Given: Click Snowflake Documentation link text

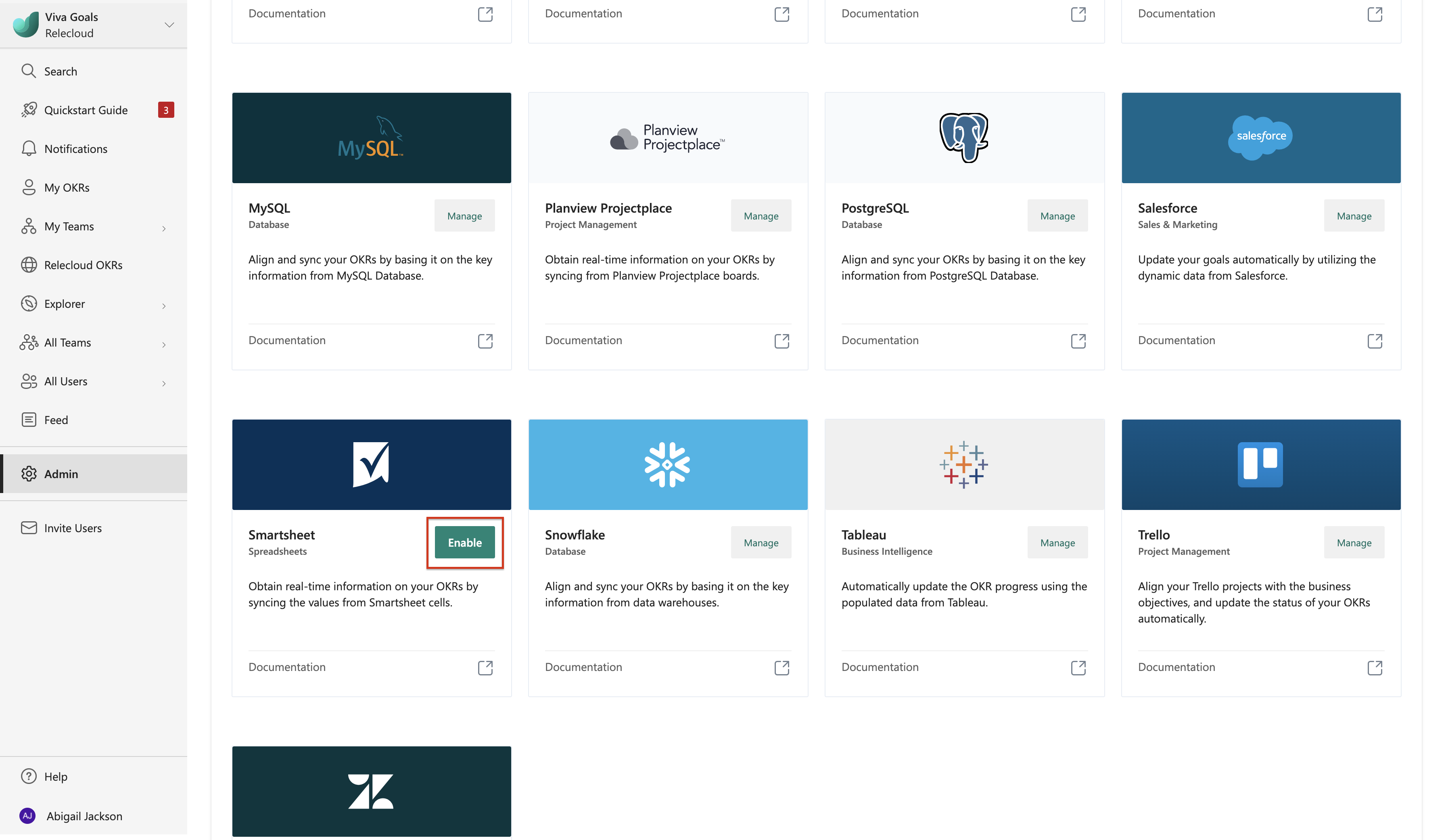Looking at the screenshot, I should pos(583,667).
